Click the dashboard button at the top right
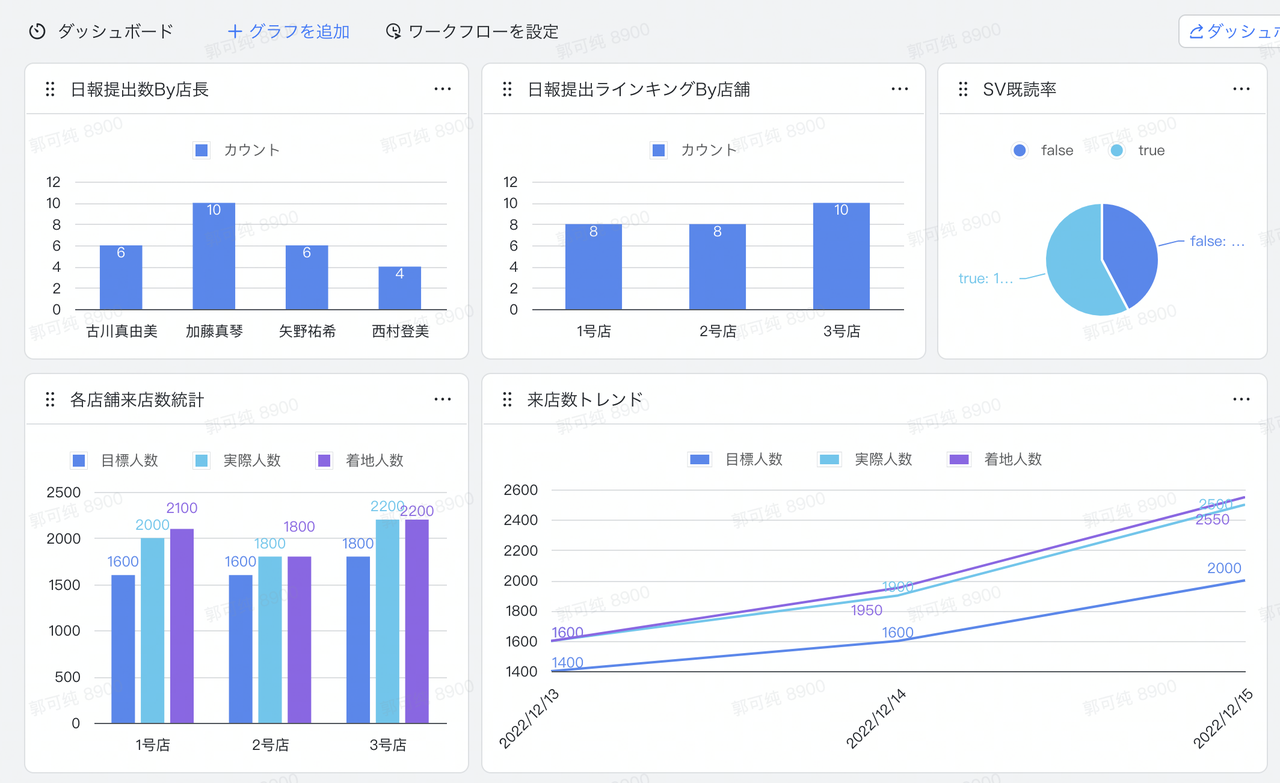Viewport: 1280px width, 783px height. (1240, 31)
